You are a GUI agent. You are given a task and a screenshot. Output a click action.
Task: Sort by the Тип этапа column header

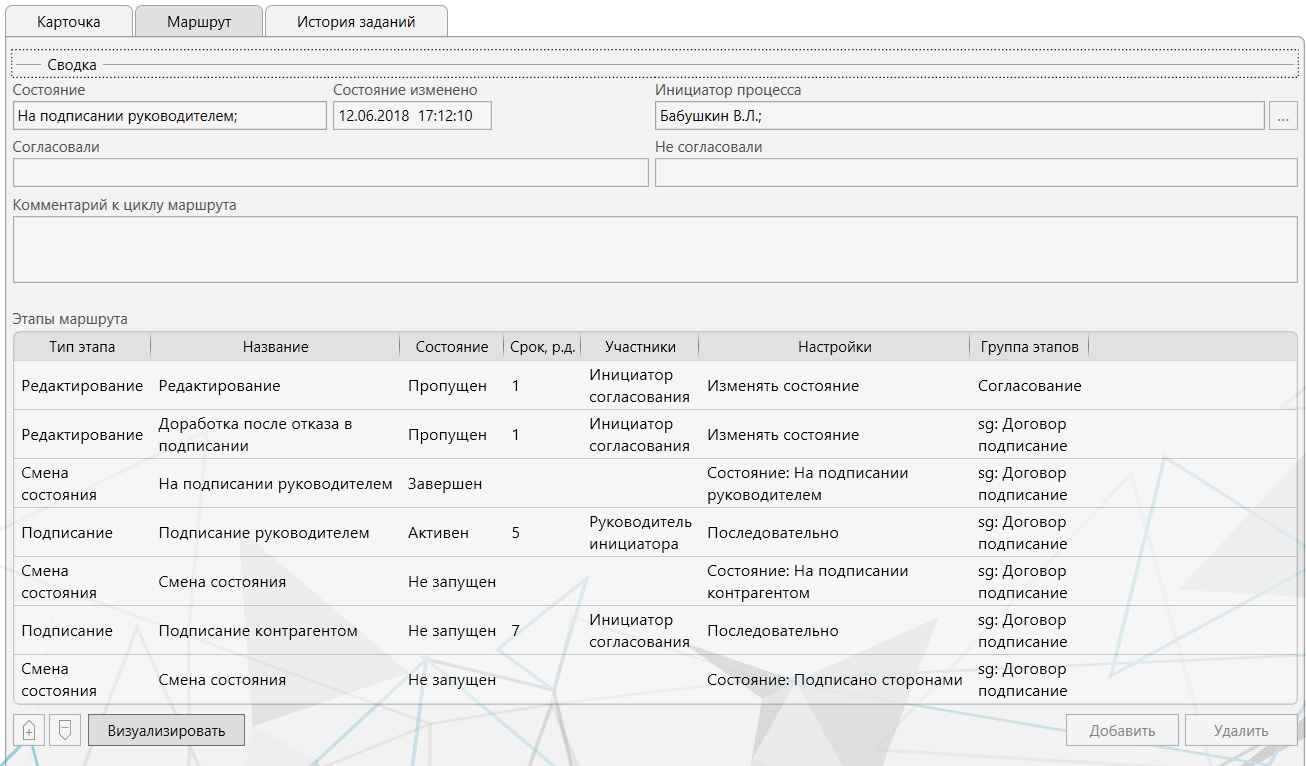tap(82, 347)
